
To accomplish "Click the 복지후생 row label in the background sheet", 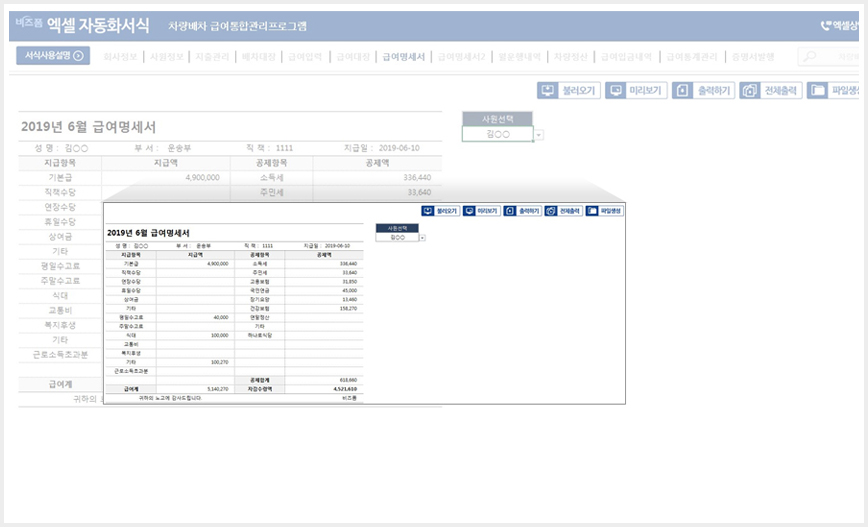I will 60,325.
